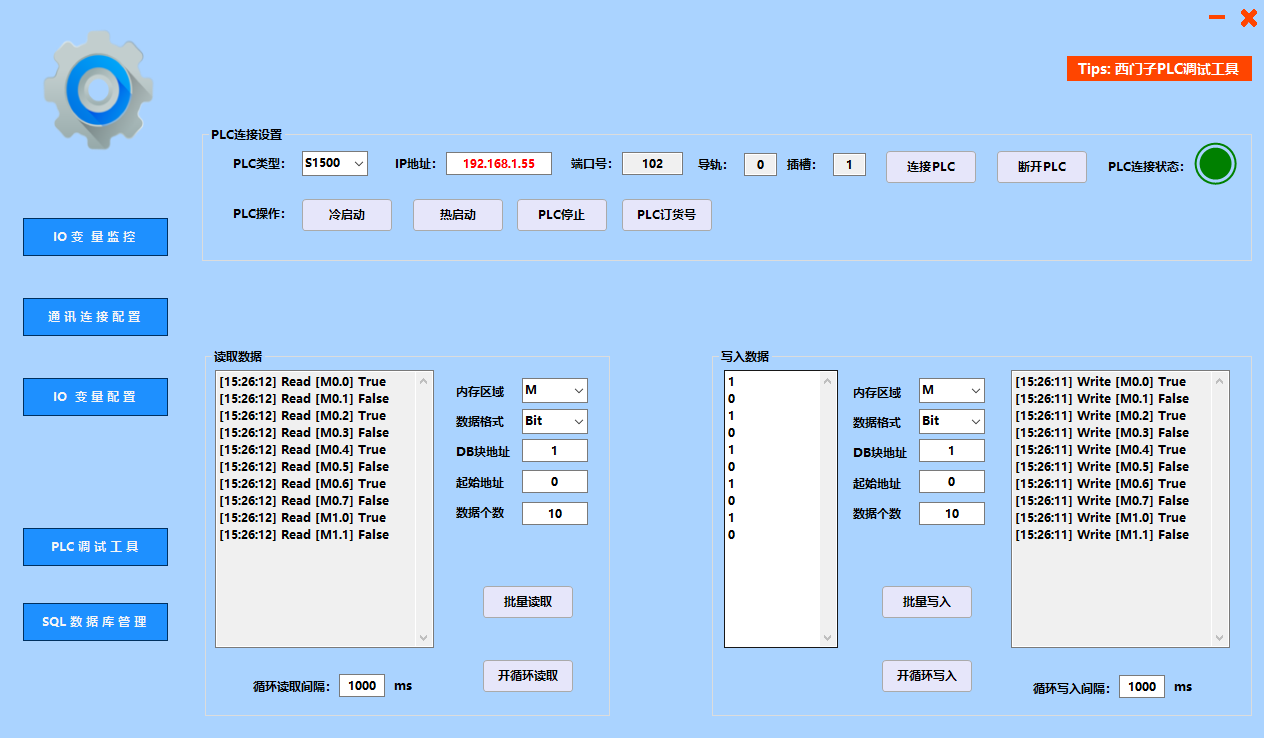Image resolution: width=1264 pixels, height=738 pixels.
Task: Click 数据个数 field in 写入数据 panel
Action: [x=952, y=514]
